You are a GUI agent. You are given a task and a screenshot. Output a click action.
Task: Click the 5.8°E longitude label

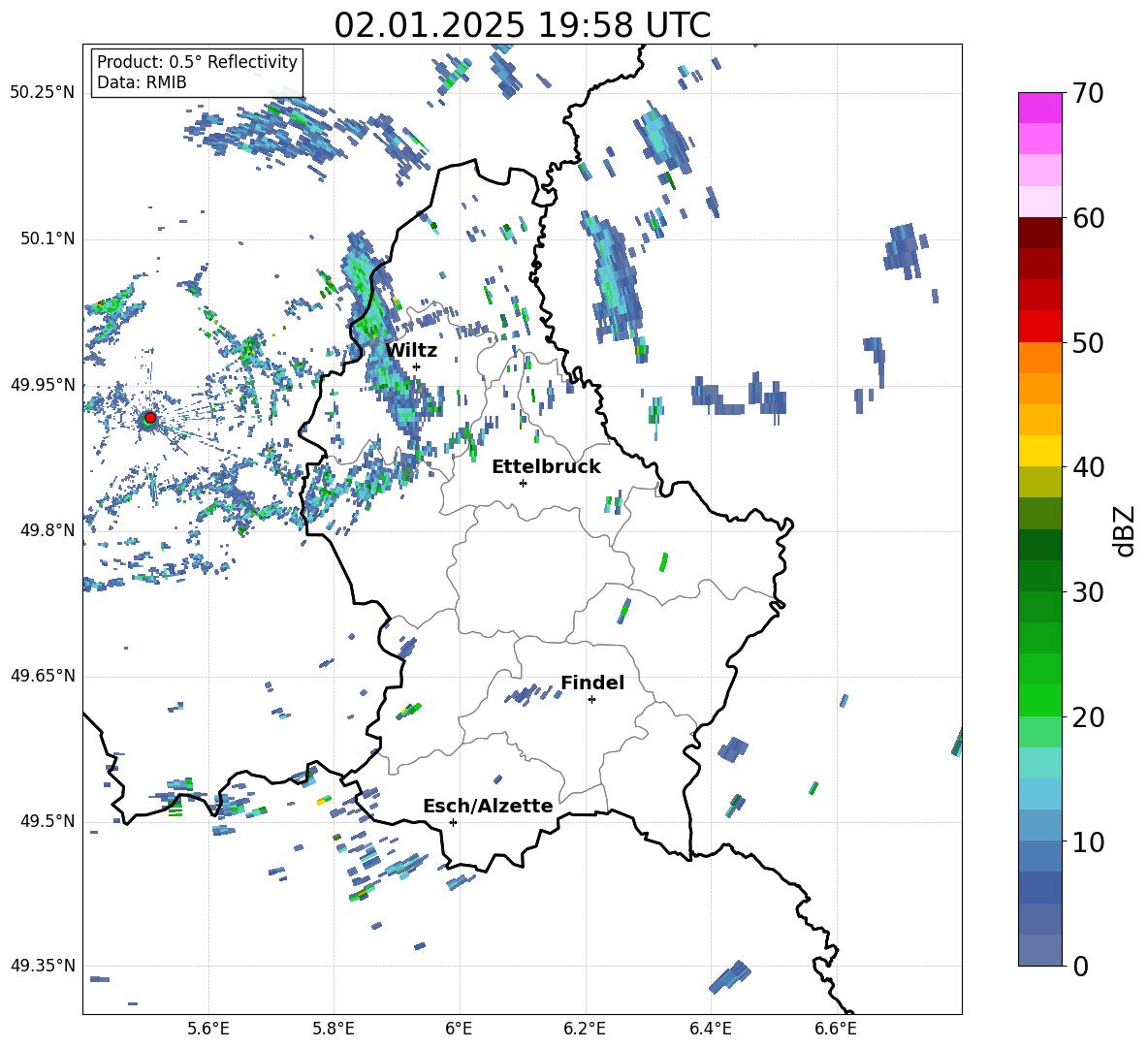tap(334, 1029)
